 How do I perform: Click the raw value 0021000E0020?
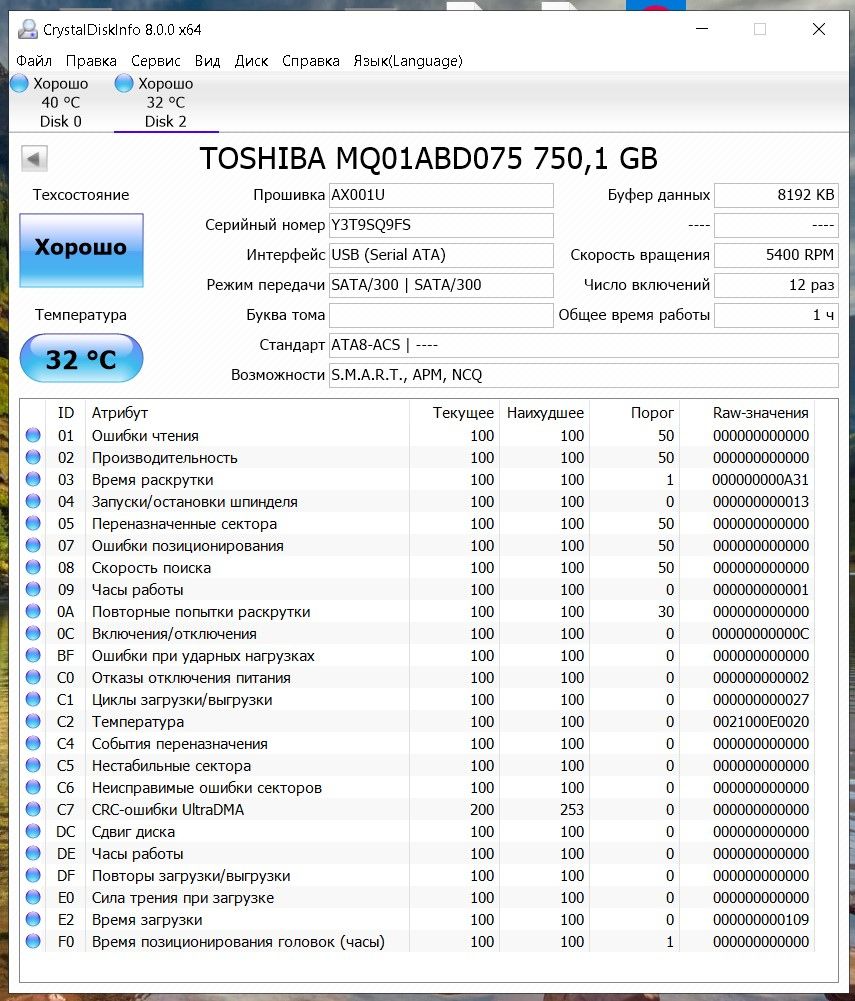tap(761, 722)
